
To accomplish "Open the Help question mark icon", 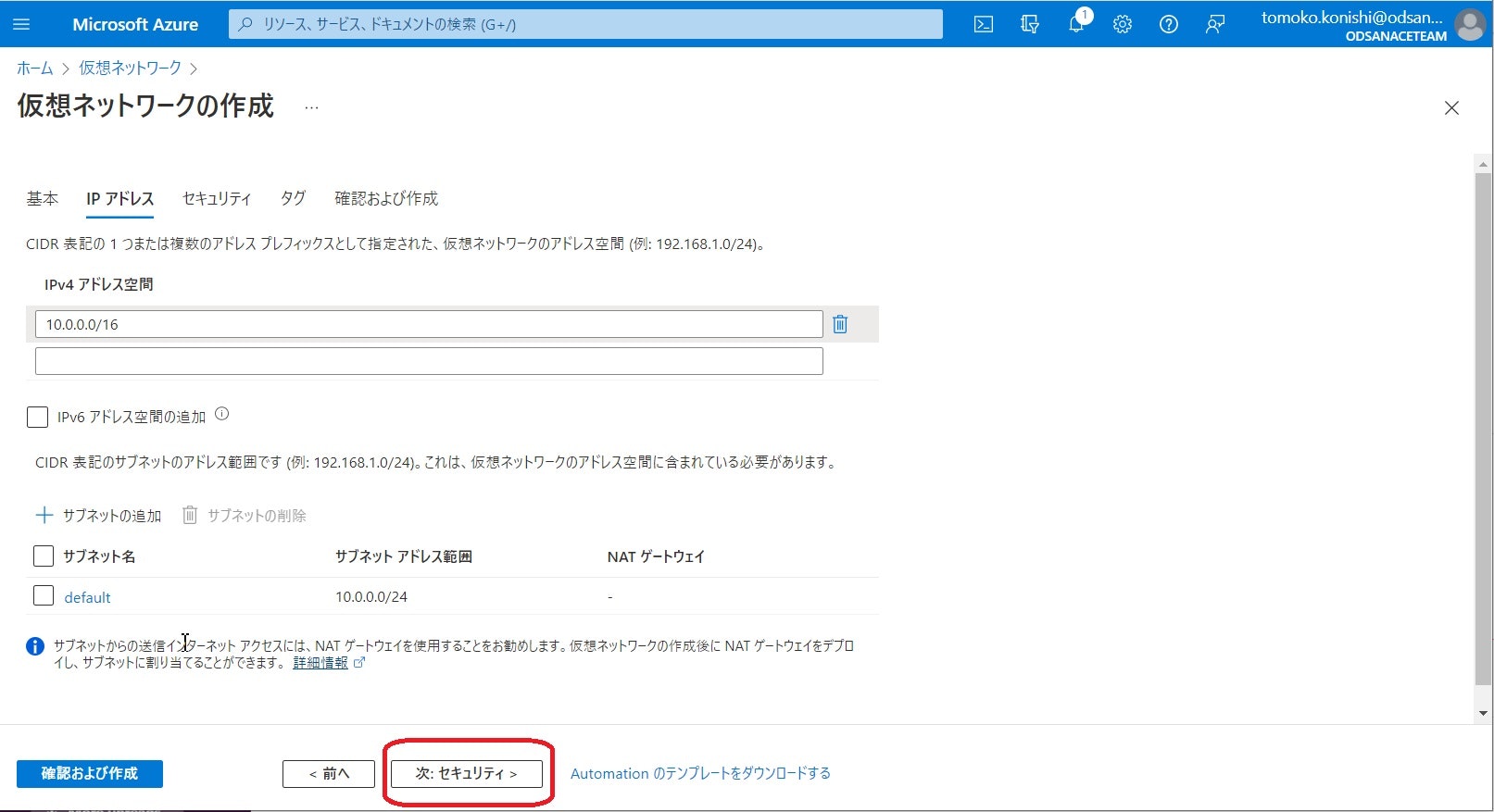I will click(x=1169, y=24).
